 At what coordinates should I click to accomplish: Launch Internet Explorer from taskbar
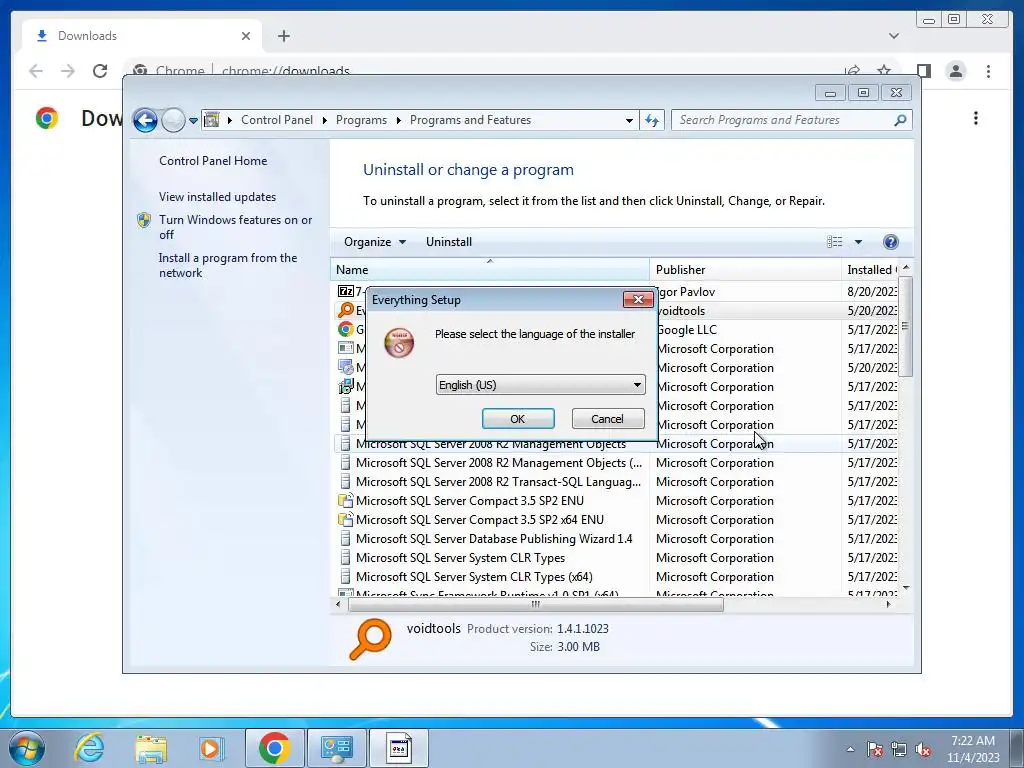89,748
